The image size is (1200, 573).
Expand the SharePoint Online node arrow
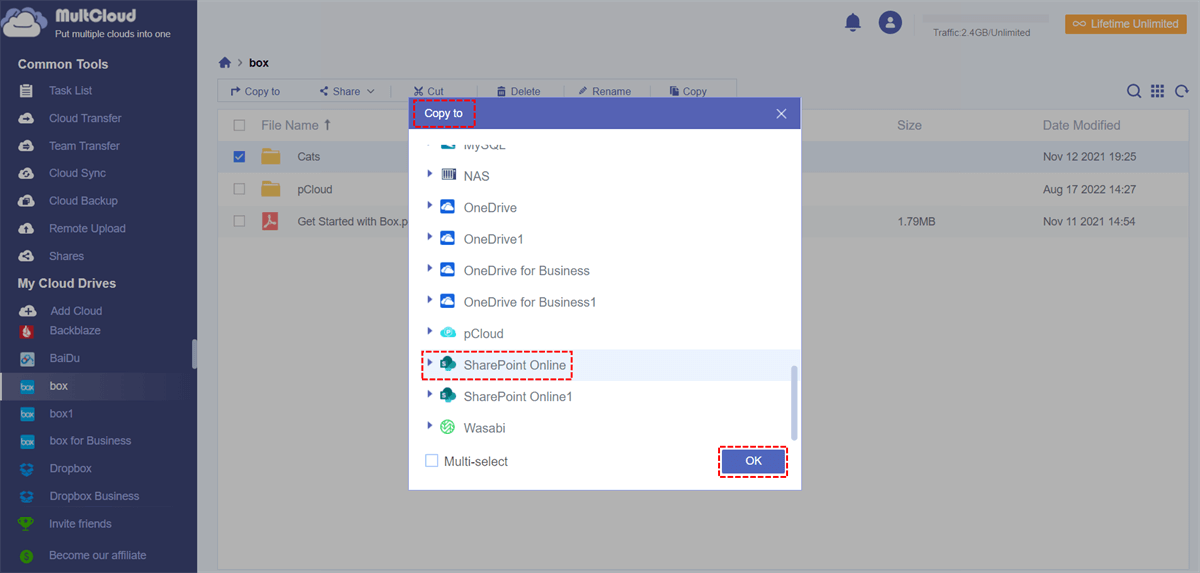pyautogui.click(x=430, y=364)
